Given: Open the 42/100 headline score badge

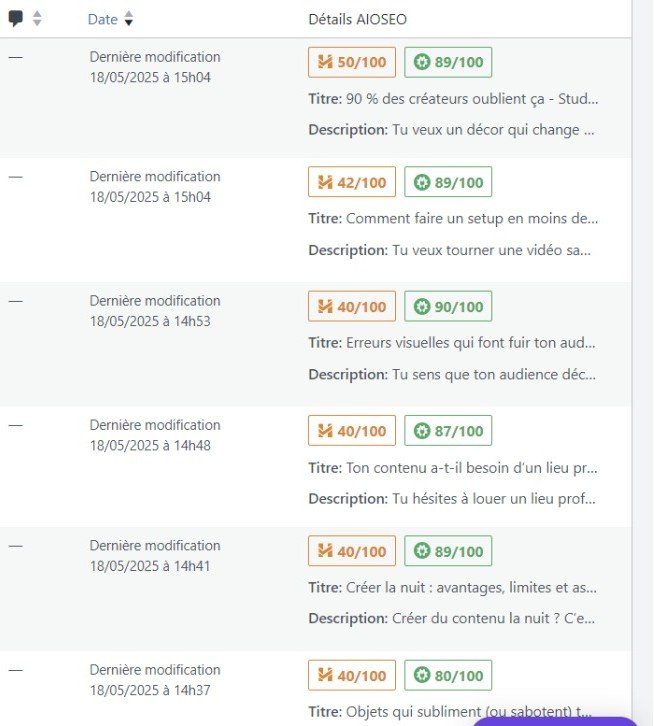Looking at the screenshot, I should [x=352, y=182].
